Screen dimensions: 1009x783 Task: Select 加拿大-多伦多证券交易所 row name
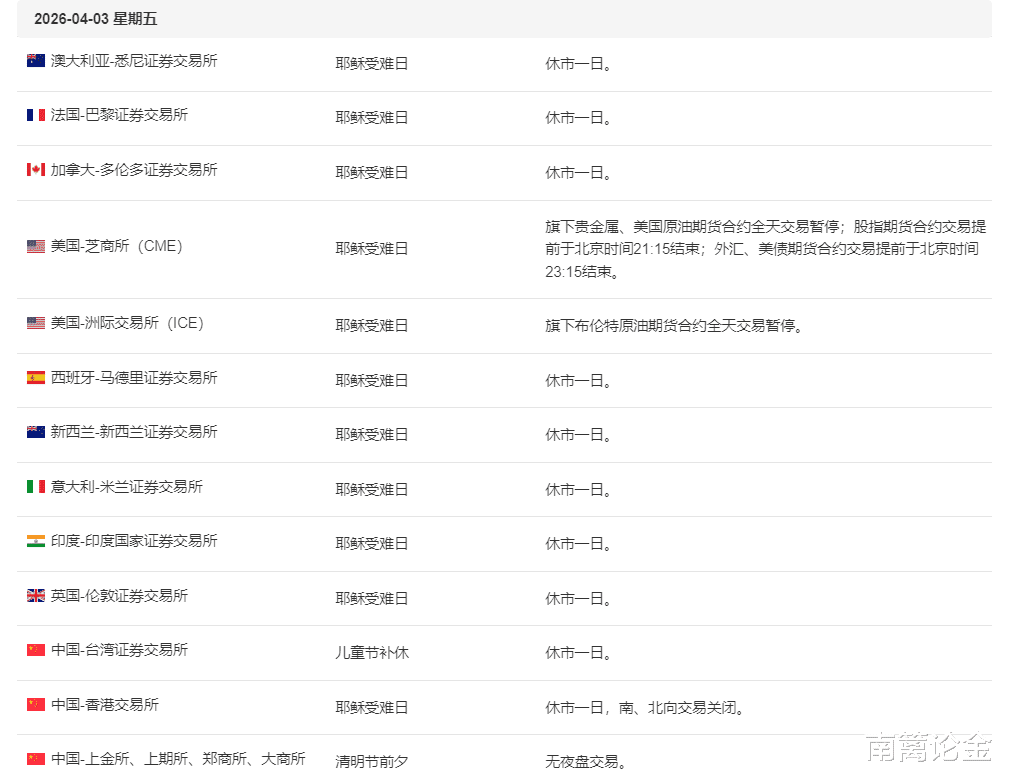[134, 169]
